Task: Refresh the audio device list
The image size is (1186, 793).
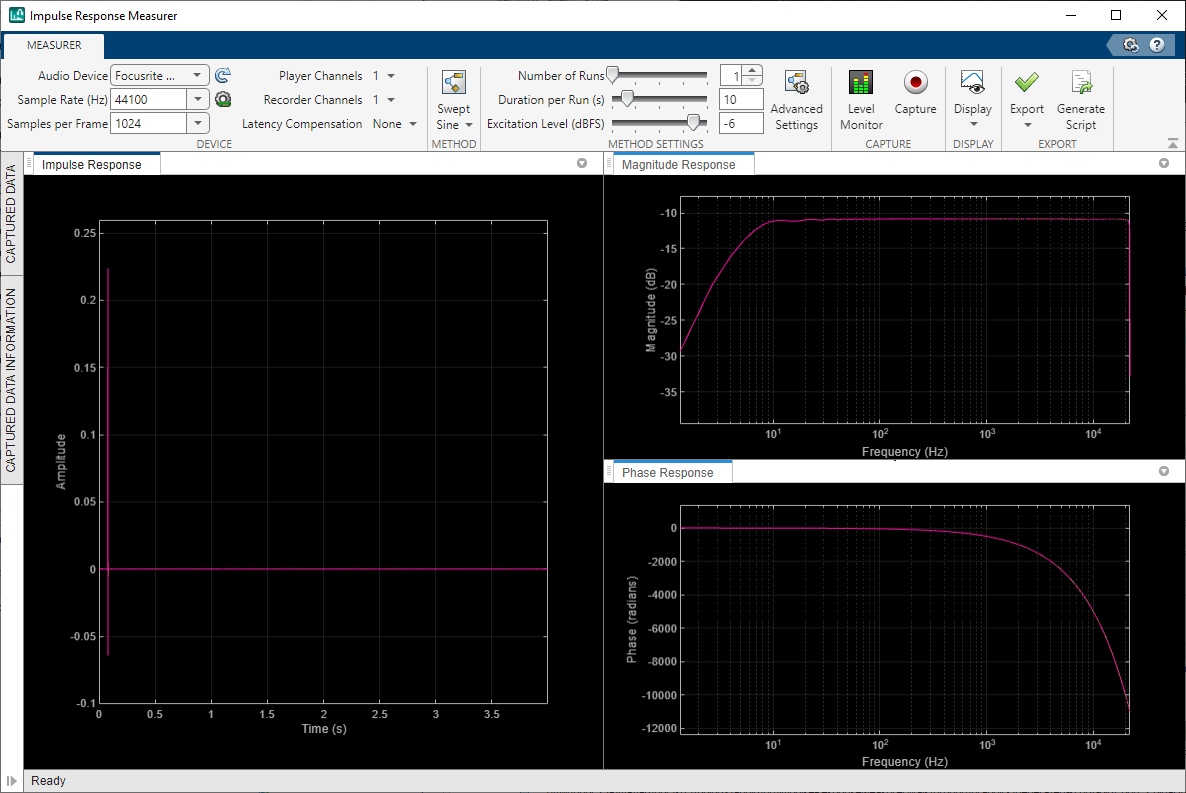Action: pos(222,74)
